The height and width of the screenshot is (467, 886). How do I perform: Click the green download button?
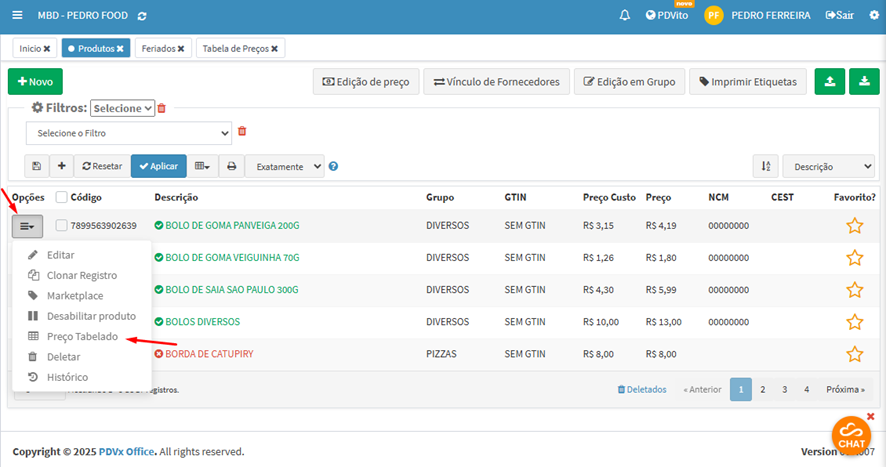coord(864,81)
